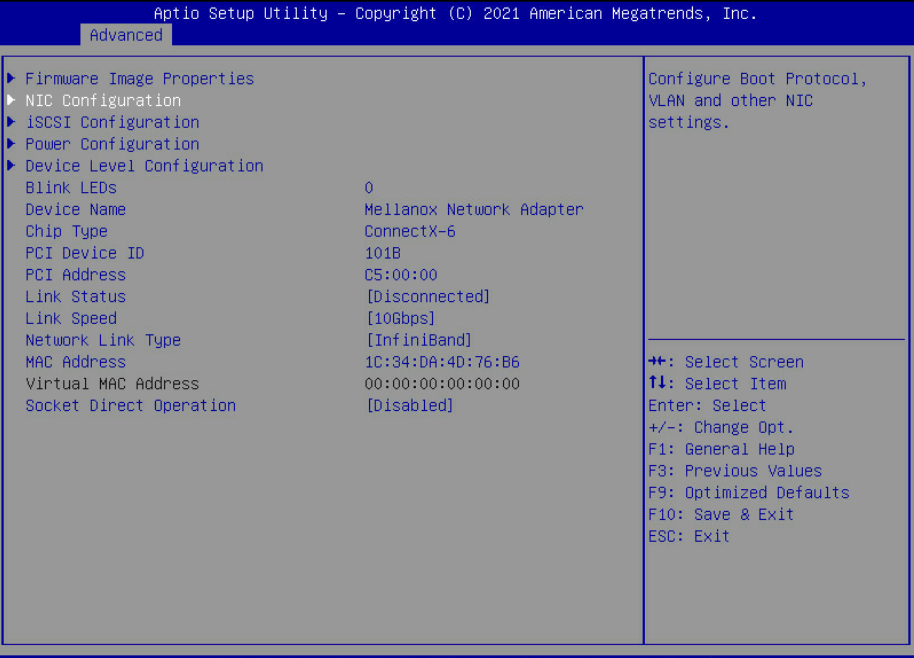This screenshot has height=658, width=914.
Task: Click the Device Level Configuration arrow
Action: [x=12, y=166]
